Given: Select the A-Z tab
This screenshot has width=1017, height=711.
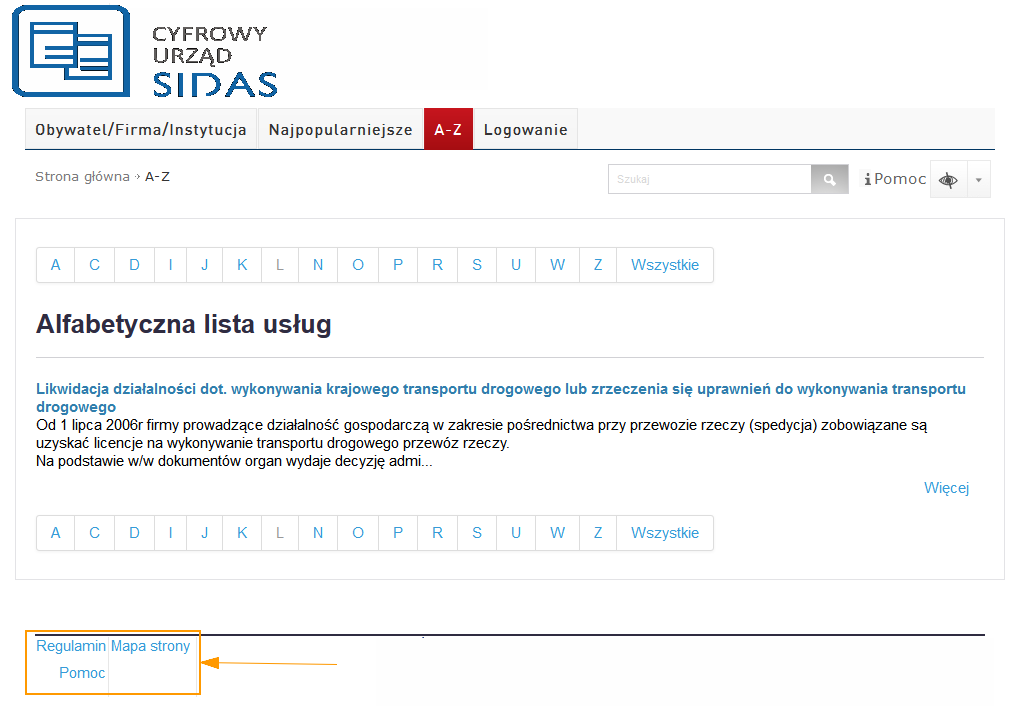Looking at the screenshot, I should pyautogui.click(x=448, y=130).
